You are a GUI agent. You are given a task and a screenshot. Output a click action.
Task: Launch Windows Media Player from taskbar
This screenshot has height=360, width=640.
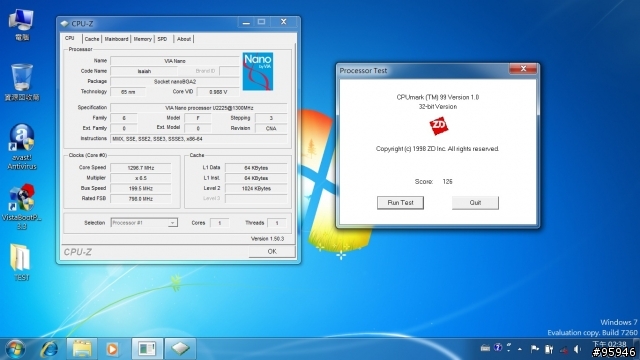click(112, 349)
